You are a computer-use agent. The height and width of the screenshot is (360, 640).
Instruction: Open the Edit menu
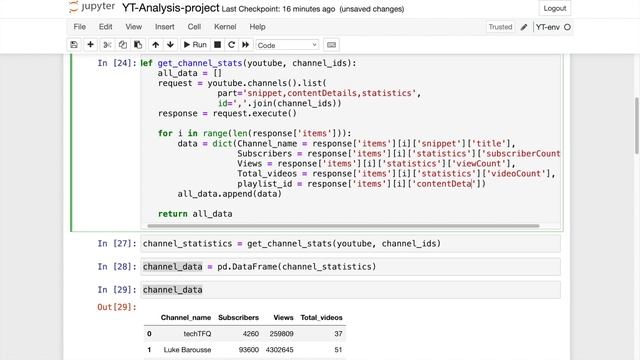pos(105,27)
